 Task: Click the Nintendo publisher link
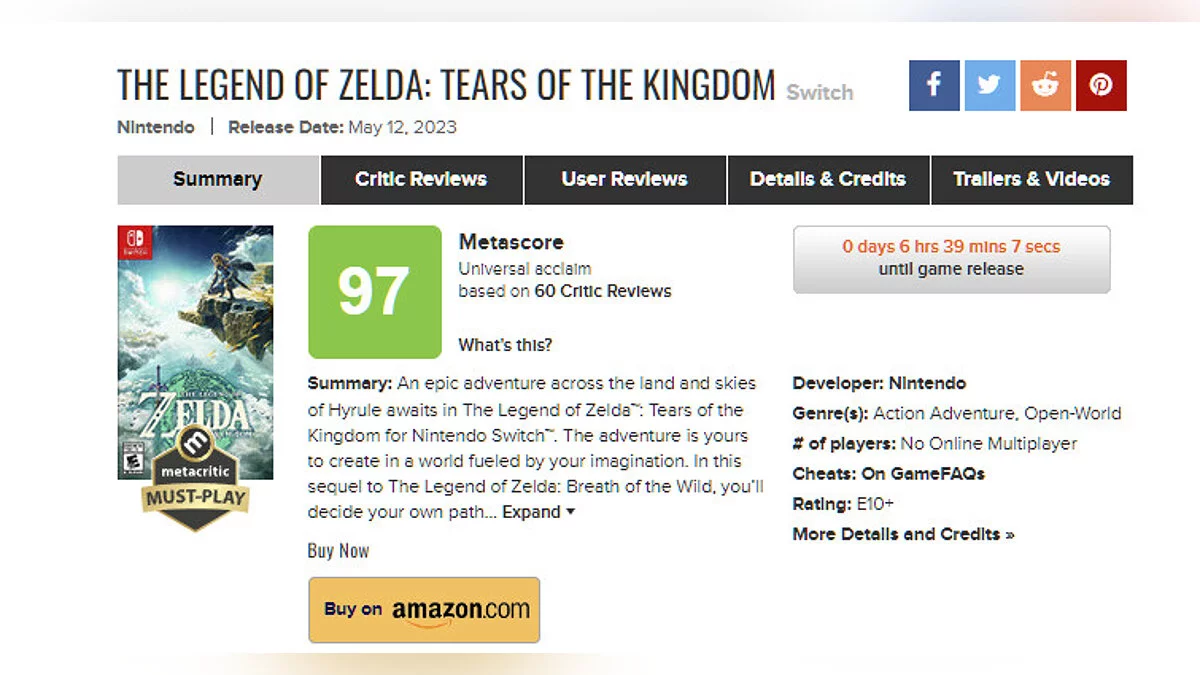tap(156, 127)
